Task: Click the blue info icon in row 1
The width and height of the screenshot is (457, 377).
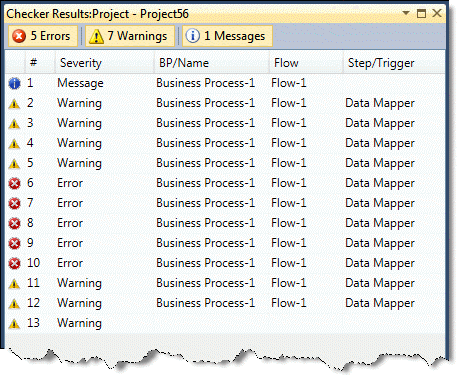Action: [14, 83]
